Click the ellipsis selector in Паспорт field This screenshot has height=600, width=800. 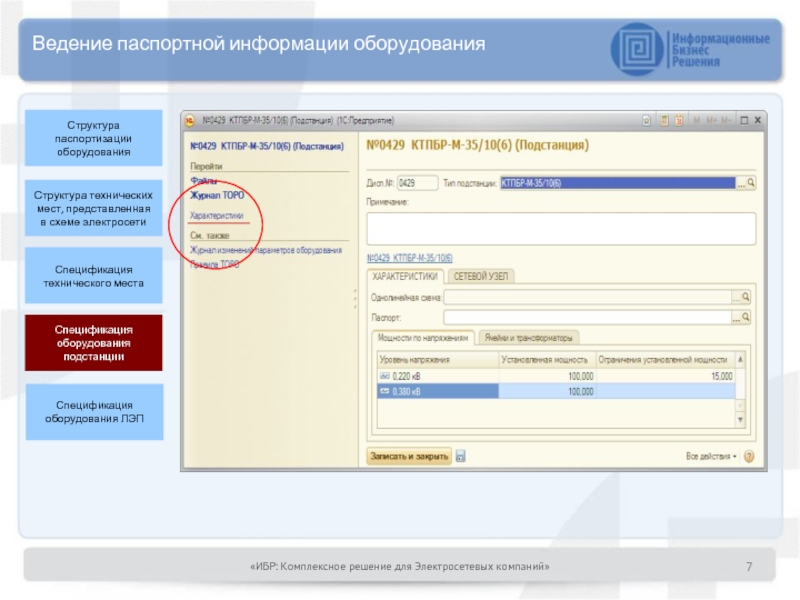[x=735, y=317]
